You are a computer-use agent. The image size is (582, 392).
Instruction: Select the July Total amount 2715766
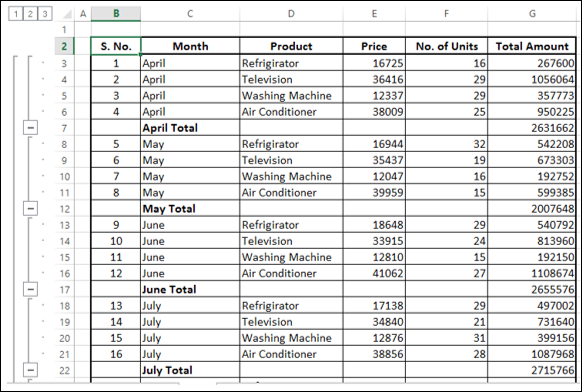pos(532,370)
